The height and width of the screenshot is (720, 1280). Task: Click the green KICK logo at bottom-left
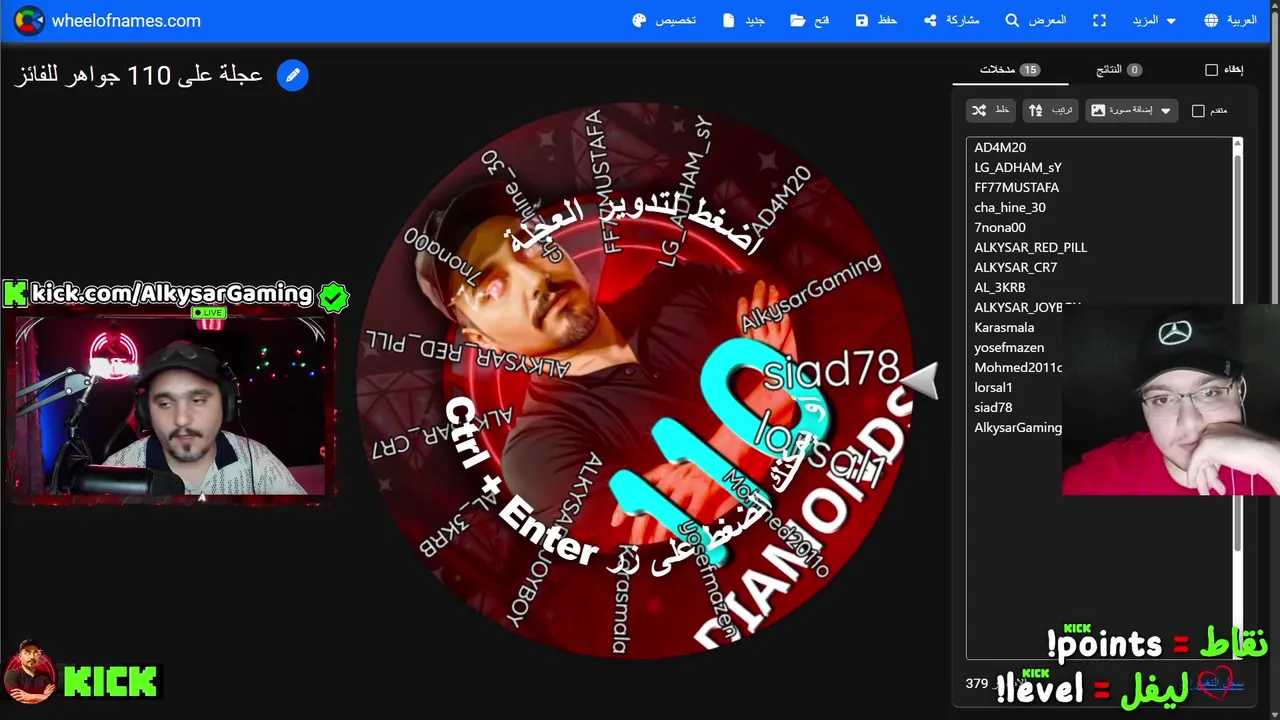coord(111,682)
